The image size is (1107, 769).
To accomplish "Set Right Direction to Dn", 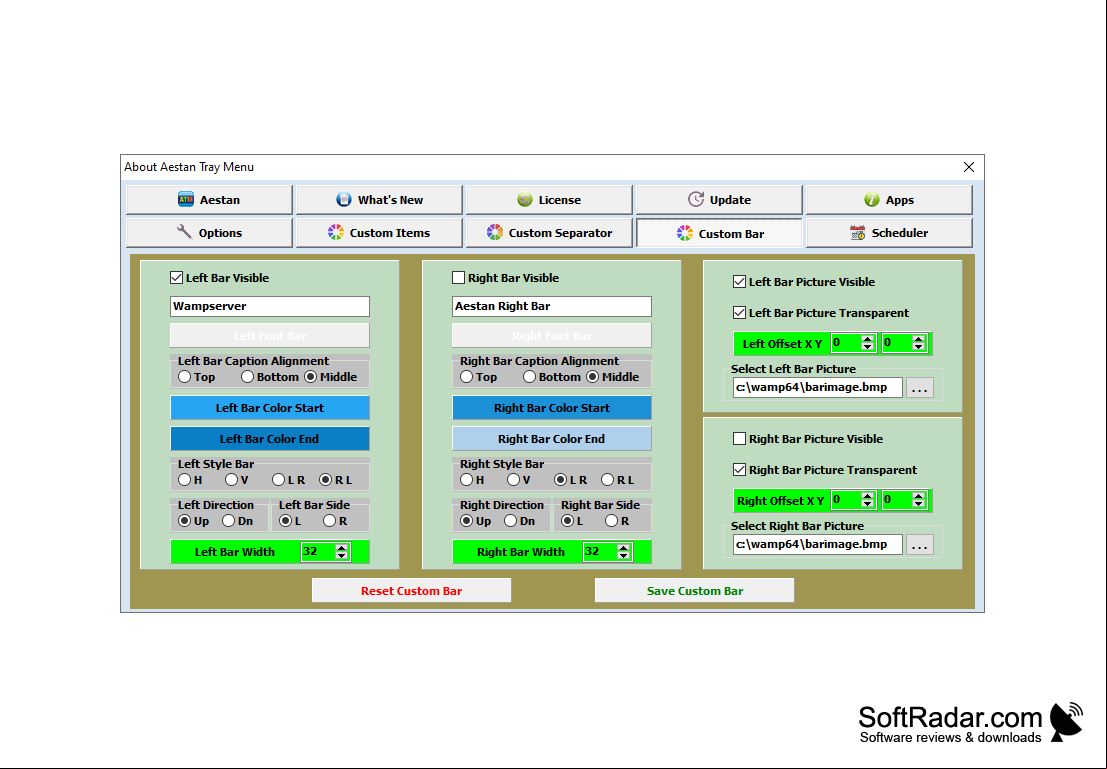I will click(x=511, y=521).
